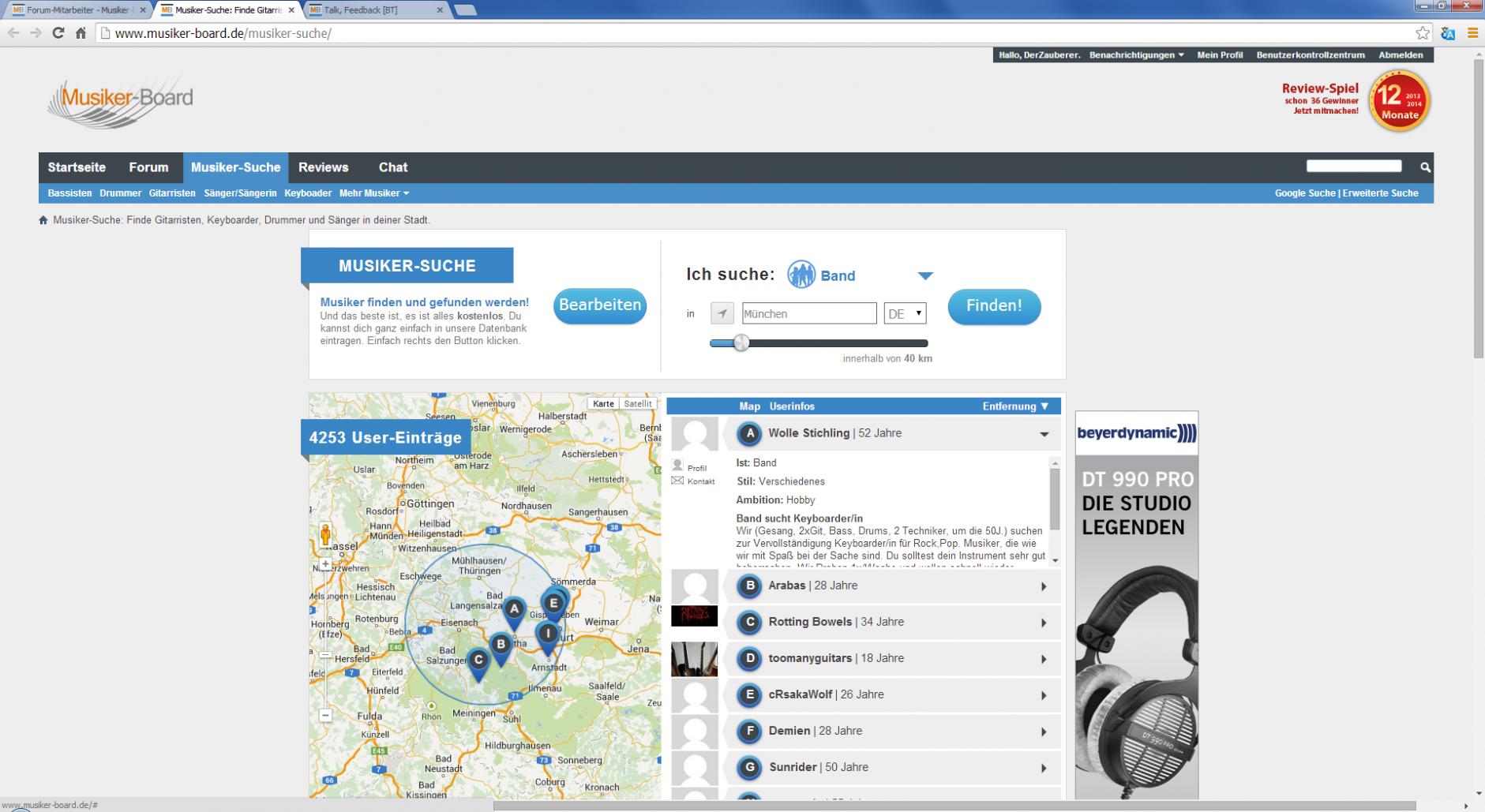Bookmark this page with the star icon
The height and width of the screenshot is (812, 1485).
pos(1422,33)
